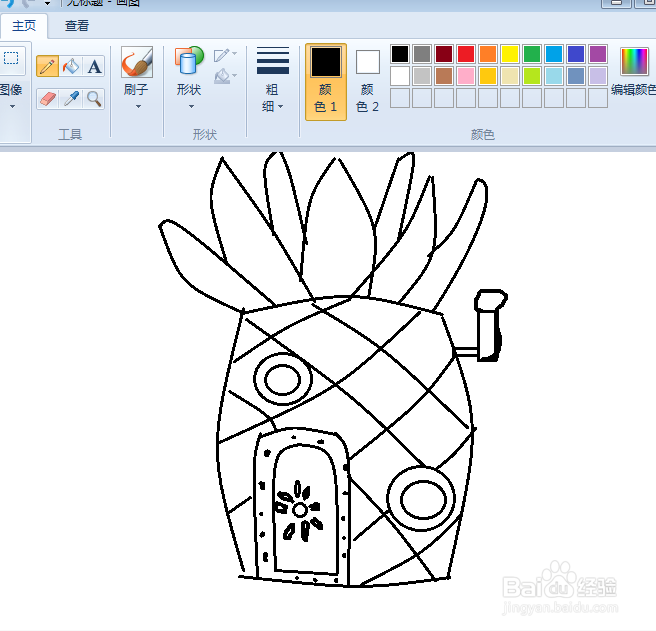The image size is (656, 631).
Task: Pick the brown palette swatch
Action: tap(444, 76)
